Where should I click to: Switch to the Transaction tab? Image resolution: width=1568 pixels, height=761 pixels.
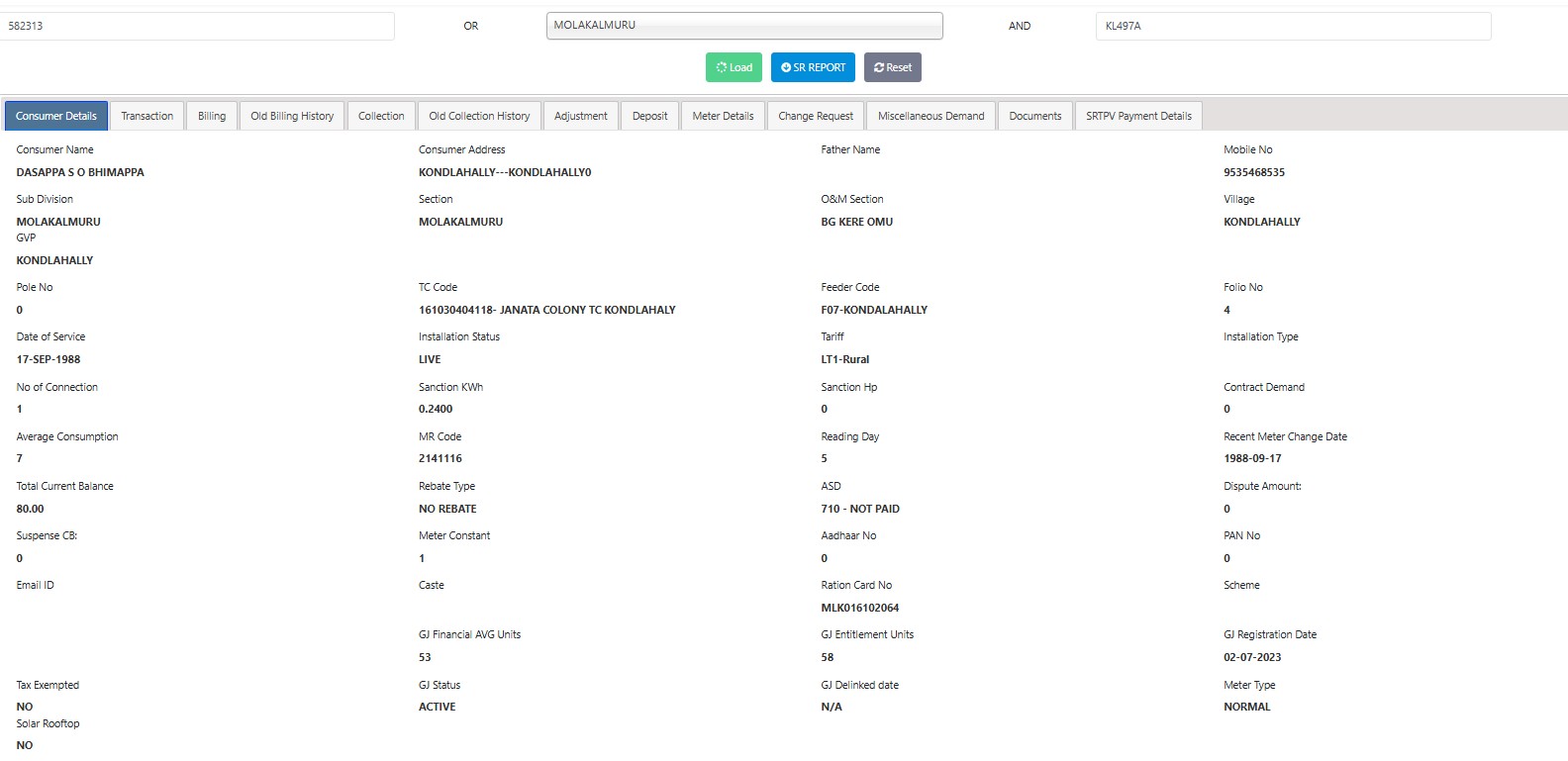pyautogui.click(x=147, y=116)
